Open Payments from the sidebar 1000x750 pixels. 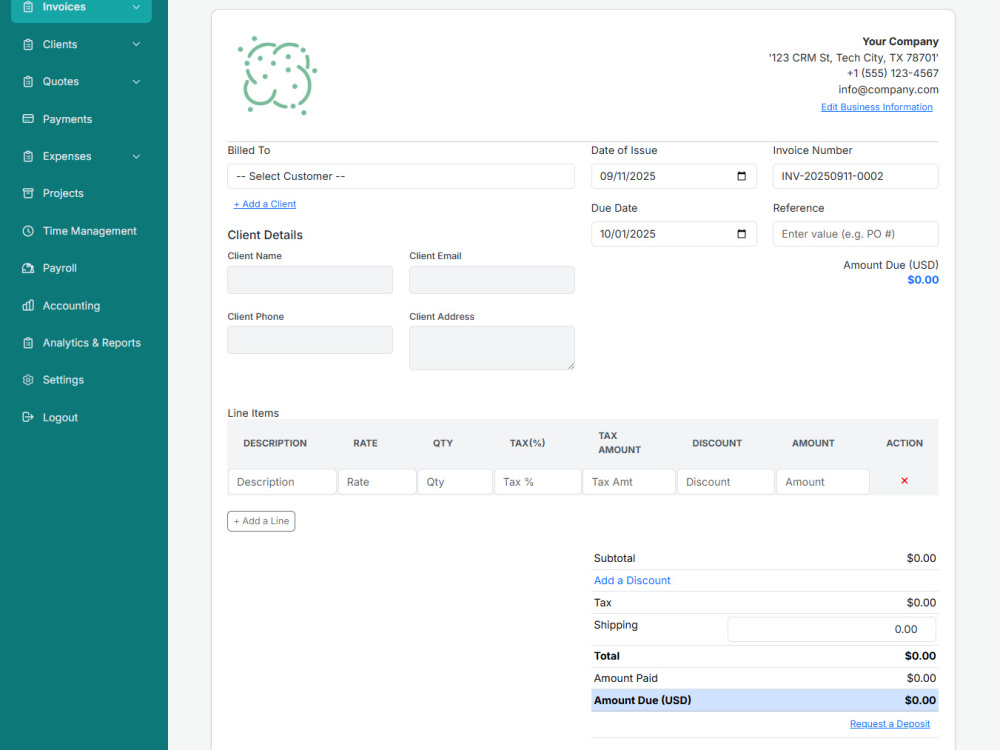point(67,119)
